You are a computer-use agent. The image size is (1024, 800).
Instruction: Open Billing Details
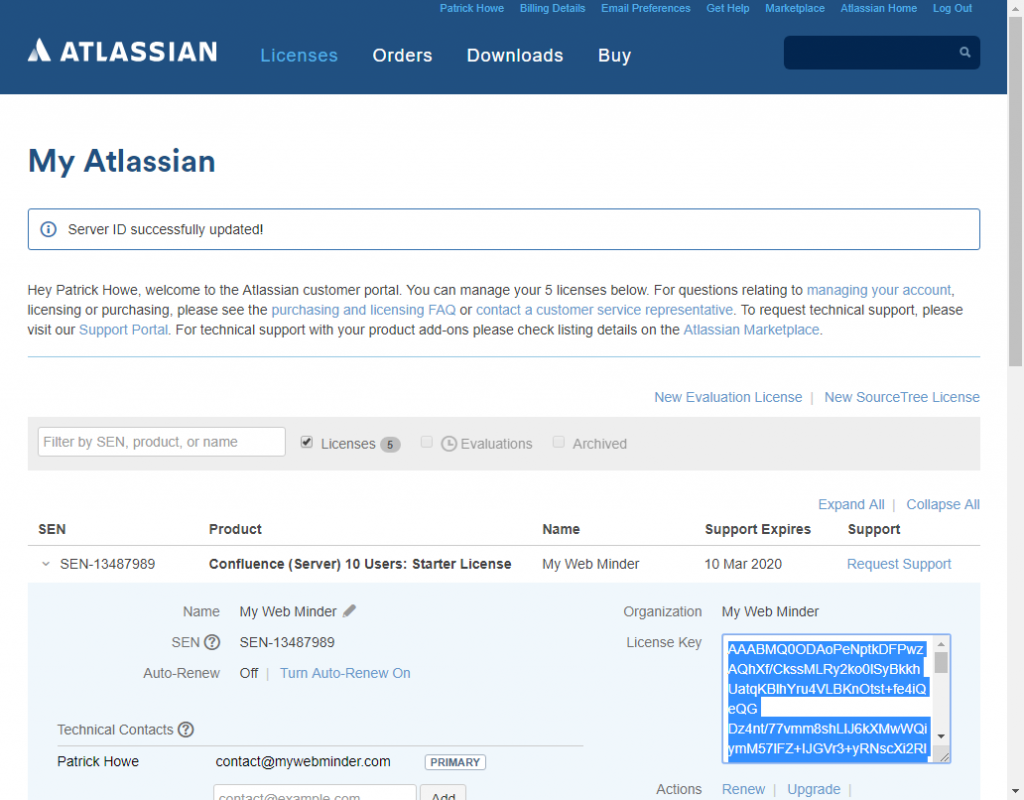(552, 8)
